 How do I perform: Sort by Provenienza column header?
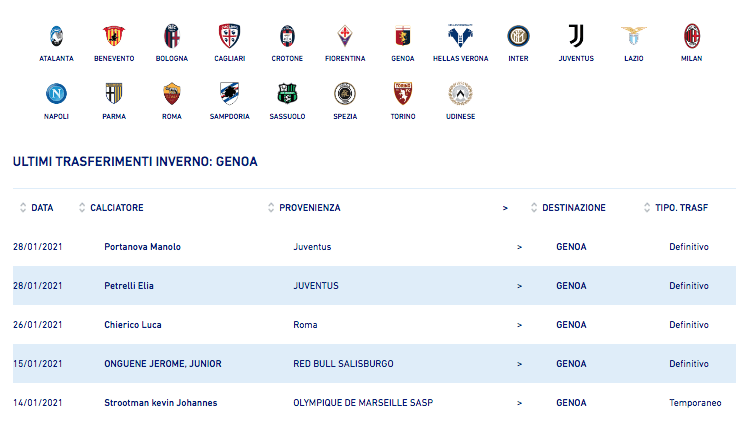pyautogui.click(x=309, y=208)
